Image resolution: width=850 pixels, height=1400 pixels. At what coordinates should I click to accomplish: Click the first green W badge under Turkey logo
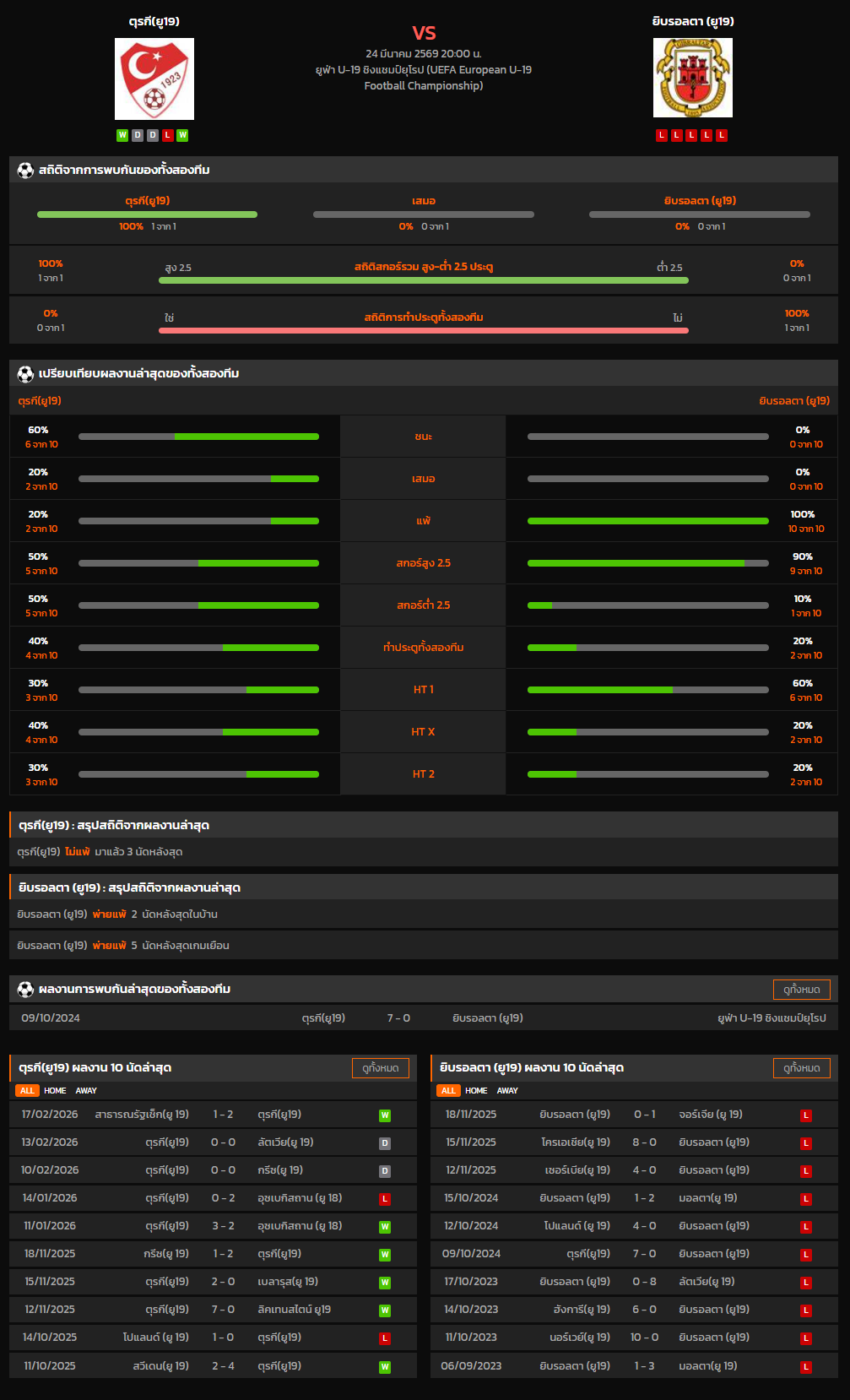pos(122,135)
